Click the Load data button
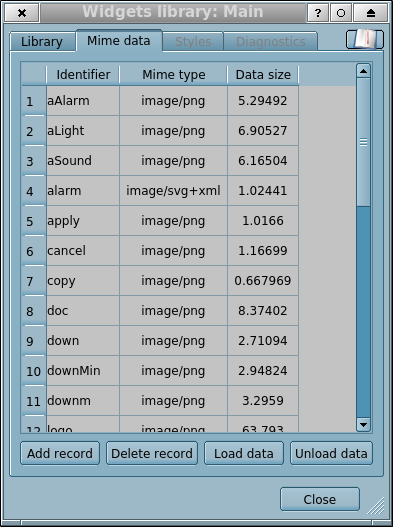This screenshot has height=527, width=393. pos(244,453)
